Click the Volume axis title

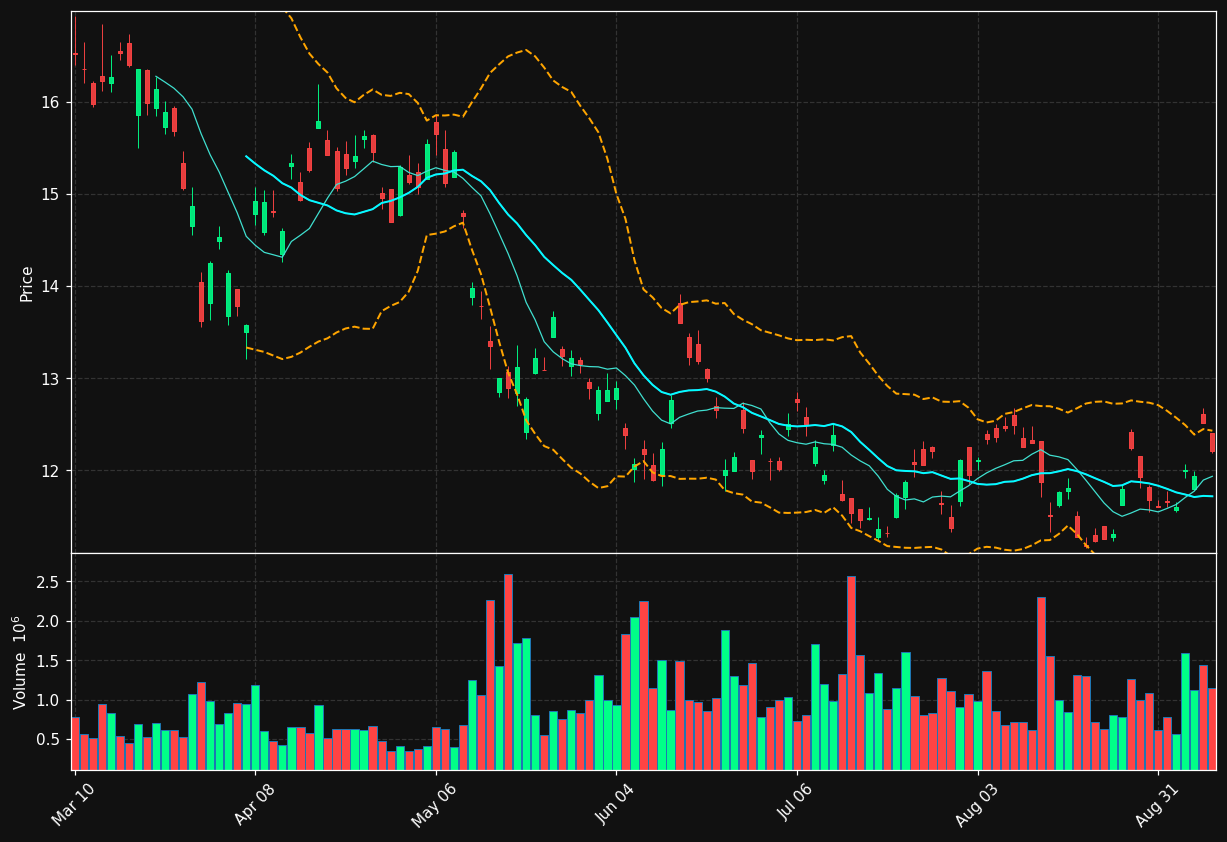coord(20,662)
